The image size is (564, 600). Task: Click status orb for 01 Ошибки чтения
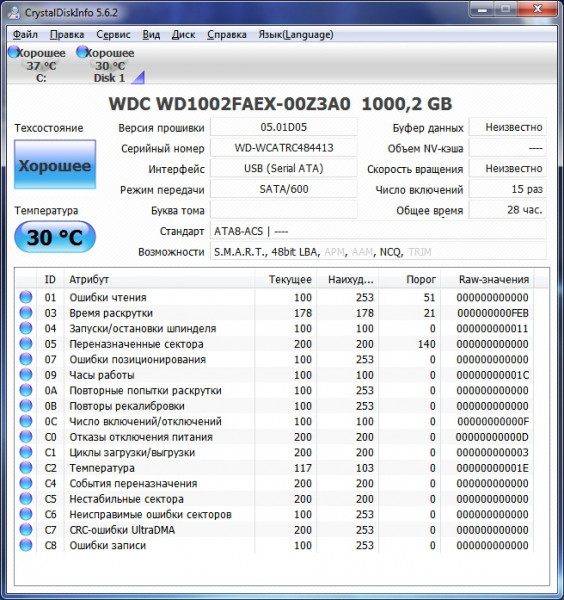(x=26, y=297)
